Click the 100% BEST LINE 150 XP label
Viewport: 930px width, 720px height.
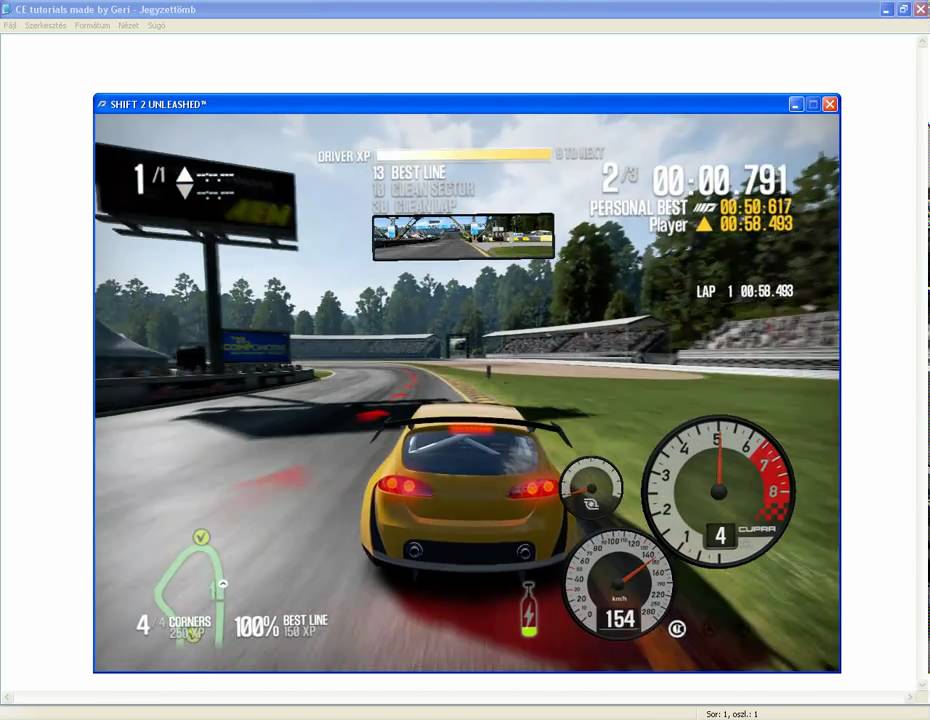click(x=281, y=626)
